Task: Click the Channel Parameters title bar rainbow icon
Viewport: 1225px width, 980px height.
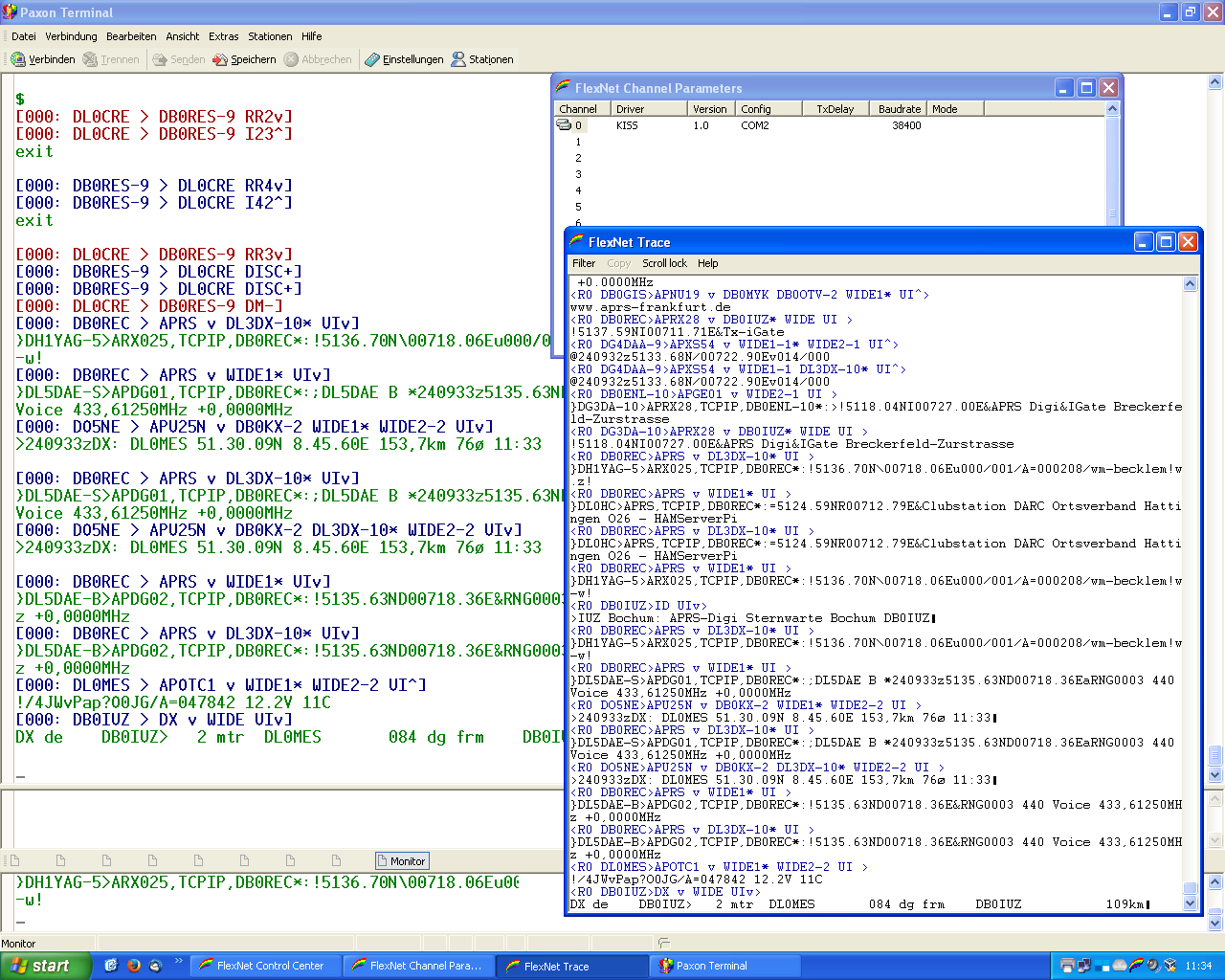Action: [x=563, y=87]
